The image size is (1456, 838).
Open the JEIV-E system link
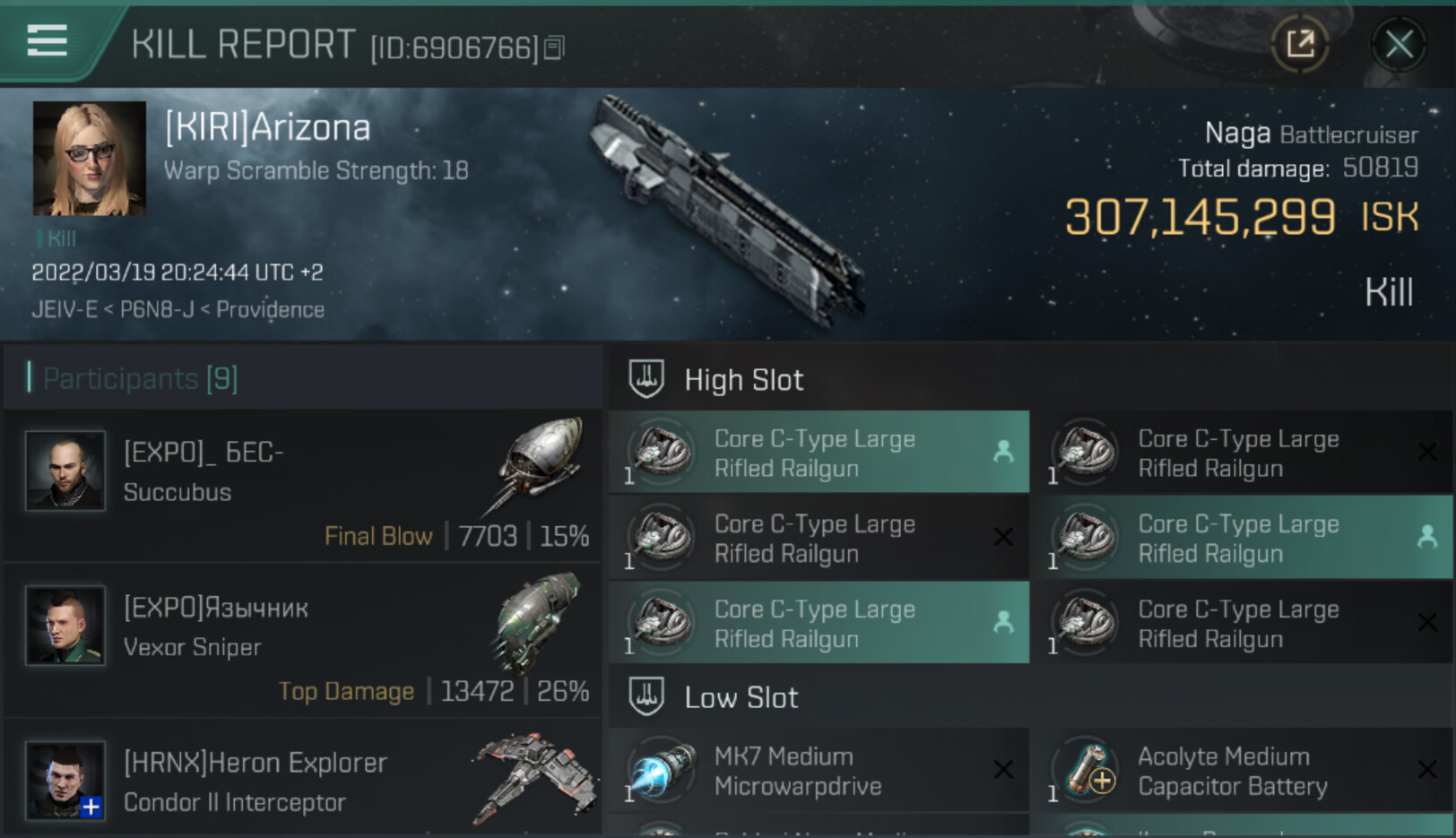tap(65, 309)
